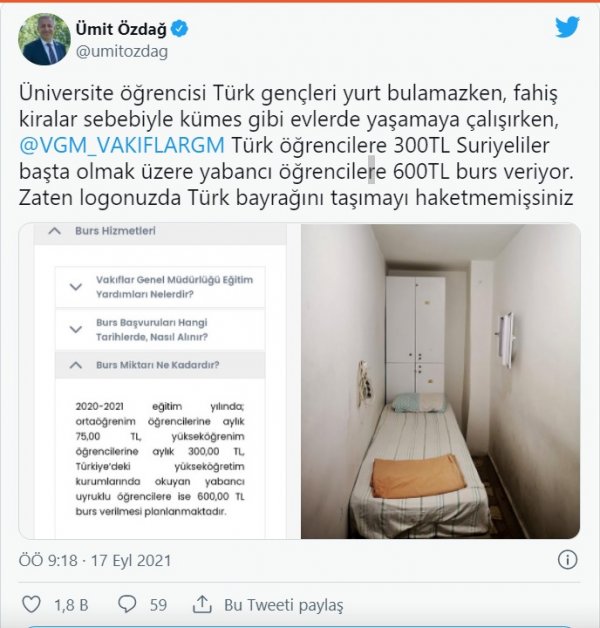Click the 1,8 B likes count
The width and height of the screenshot is (600, 628).
[71, 605]
